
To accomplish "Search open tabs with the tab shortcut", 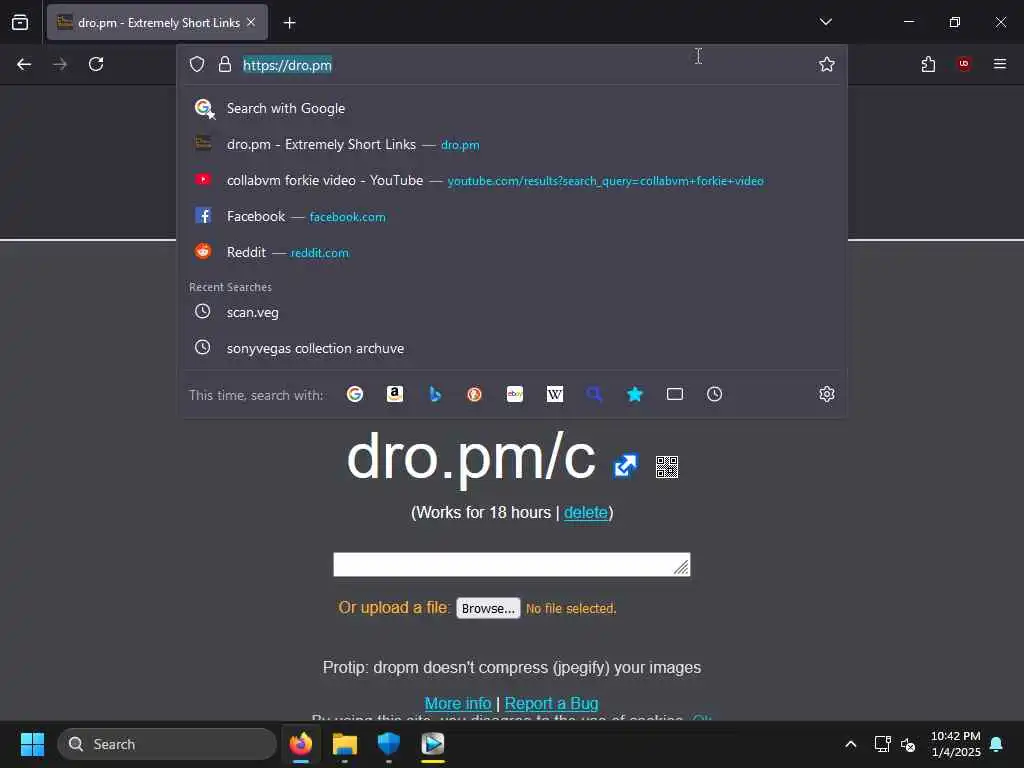I will (x=675, y=394).
